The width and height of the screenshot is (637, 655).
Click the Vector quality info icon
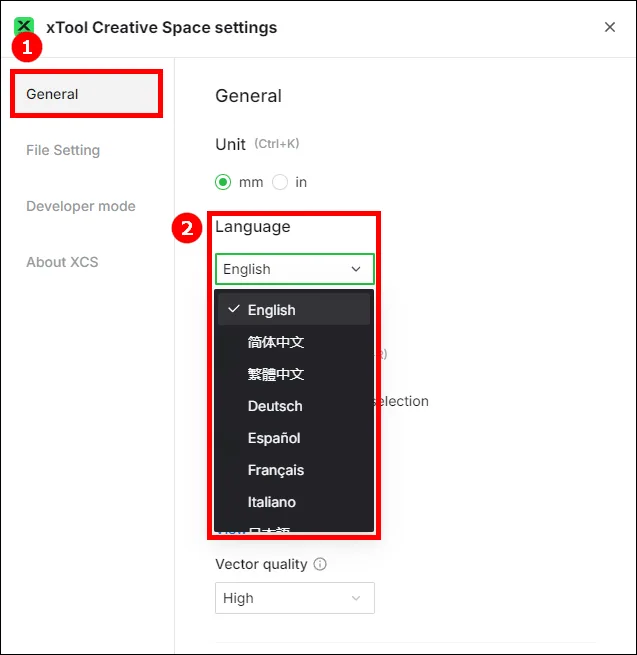coord(320,564)
